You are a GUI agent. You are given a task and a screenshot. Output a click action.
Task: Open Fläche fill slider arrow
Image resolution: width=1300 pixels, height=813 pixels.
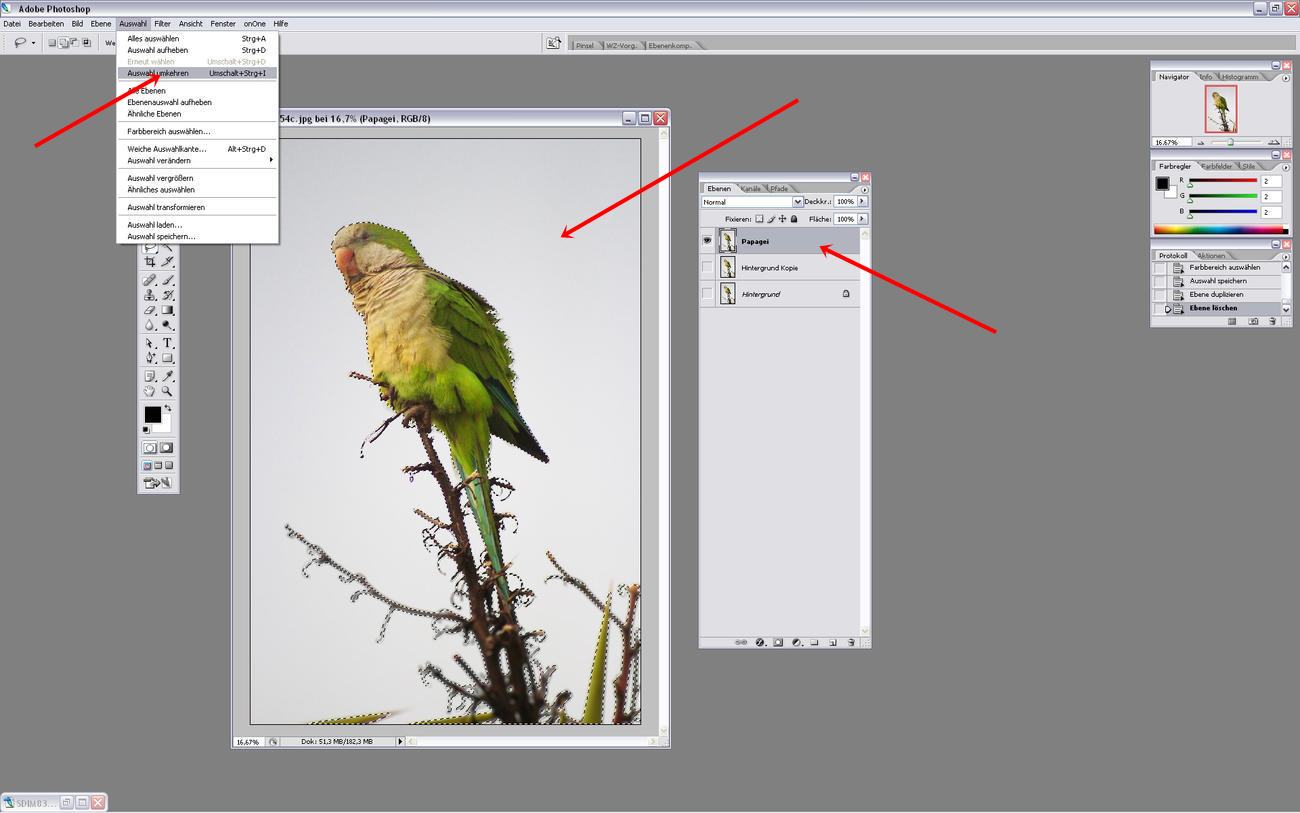(x=862, y=218)
